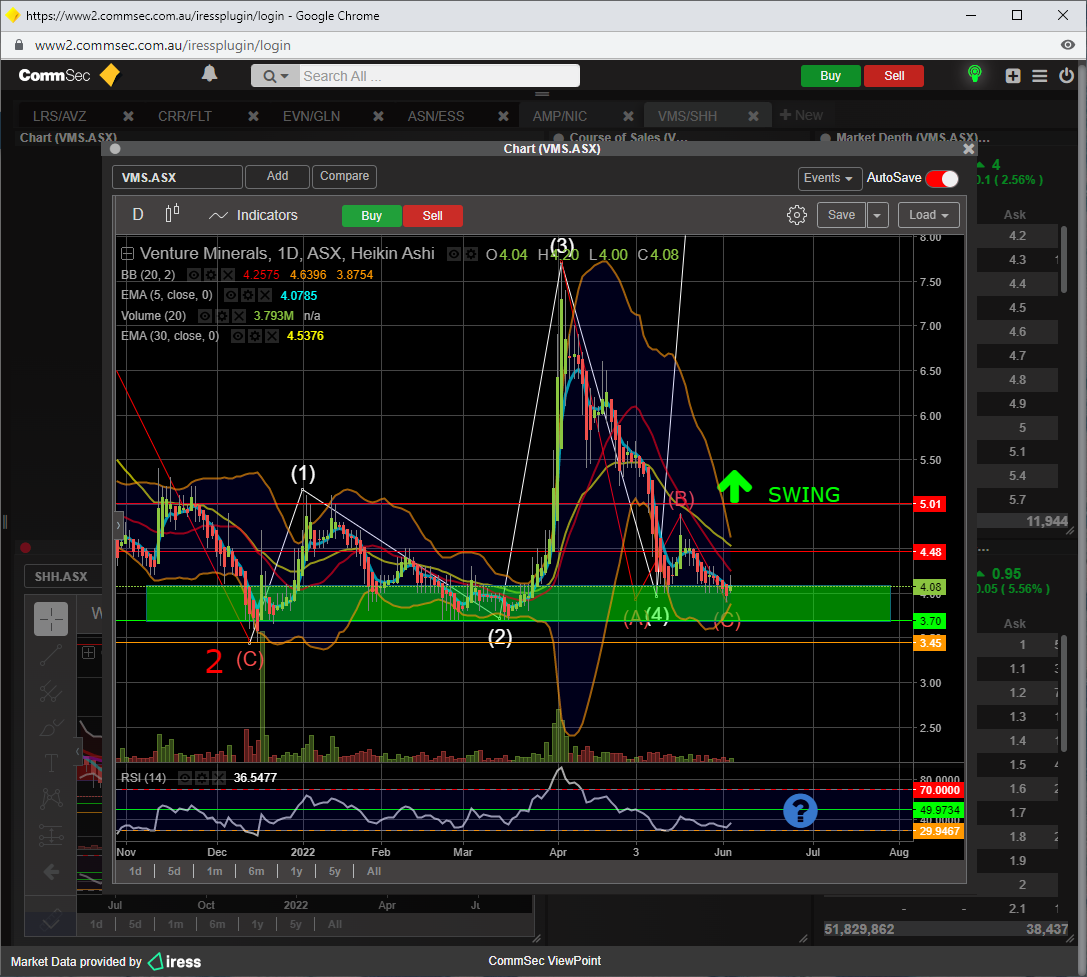This screenshot has height=977, width=1087.
Task: Click the blue help question mark
Action: tap(800, 811)
